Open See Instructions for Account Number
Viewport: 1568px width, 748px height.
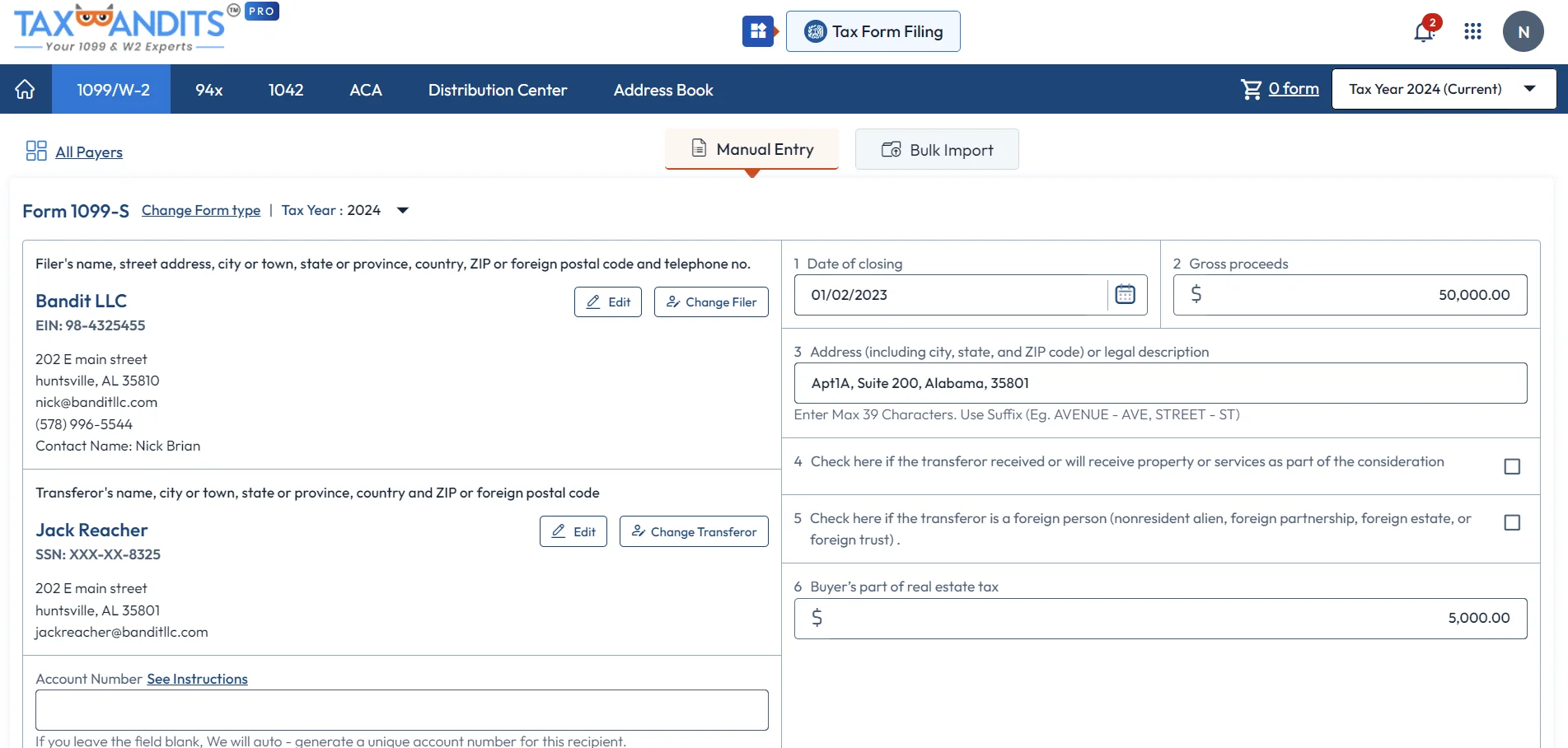pos(197,679)
